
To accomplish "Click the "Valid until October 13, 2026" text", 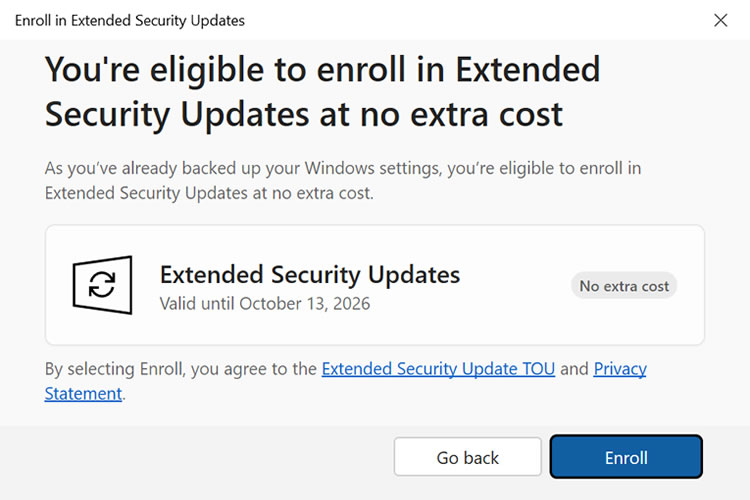I will [x=265, y=303].
